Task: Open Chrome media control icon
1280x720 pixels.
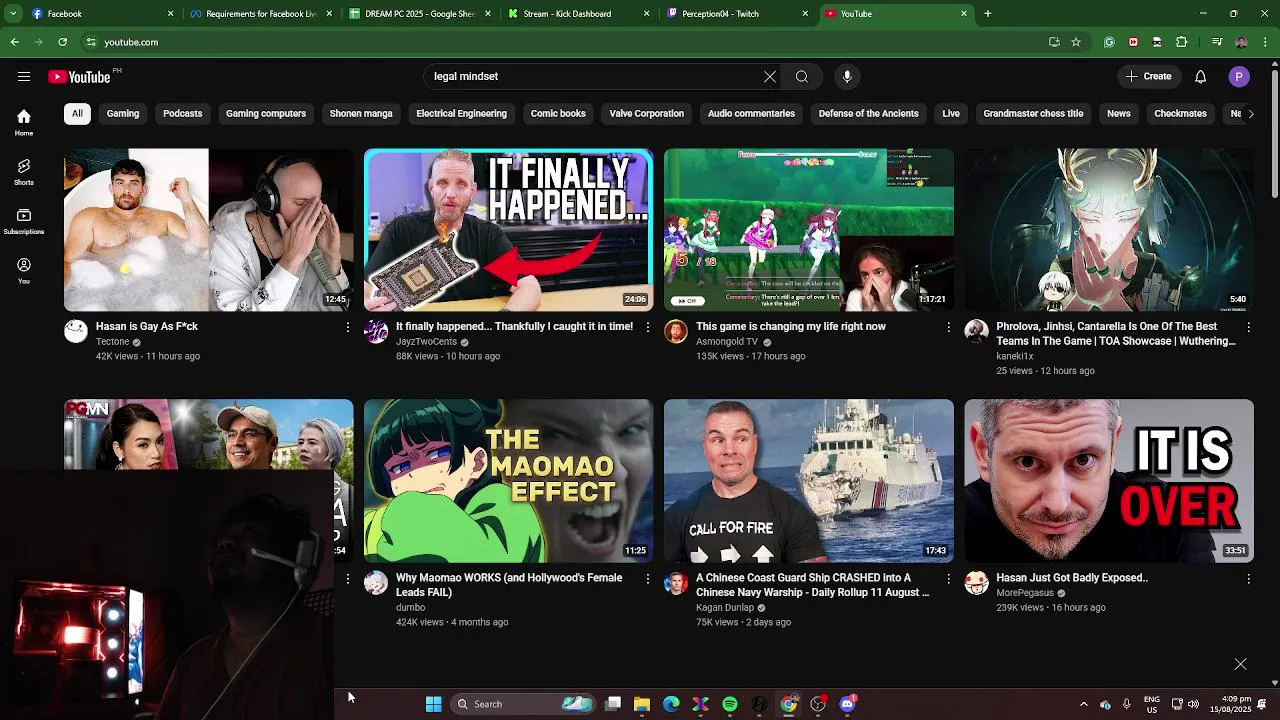Action: pyautogui.click(x=1216, y=42)
